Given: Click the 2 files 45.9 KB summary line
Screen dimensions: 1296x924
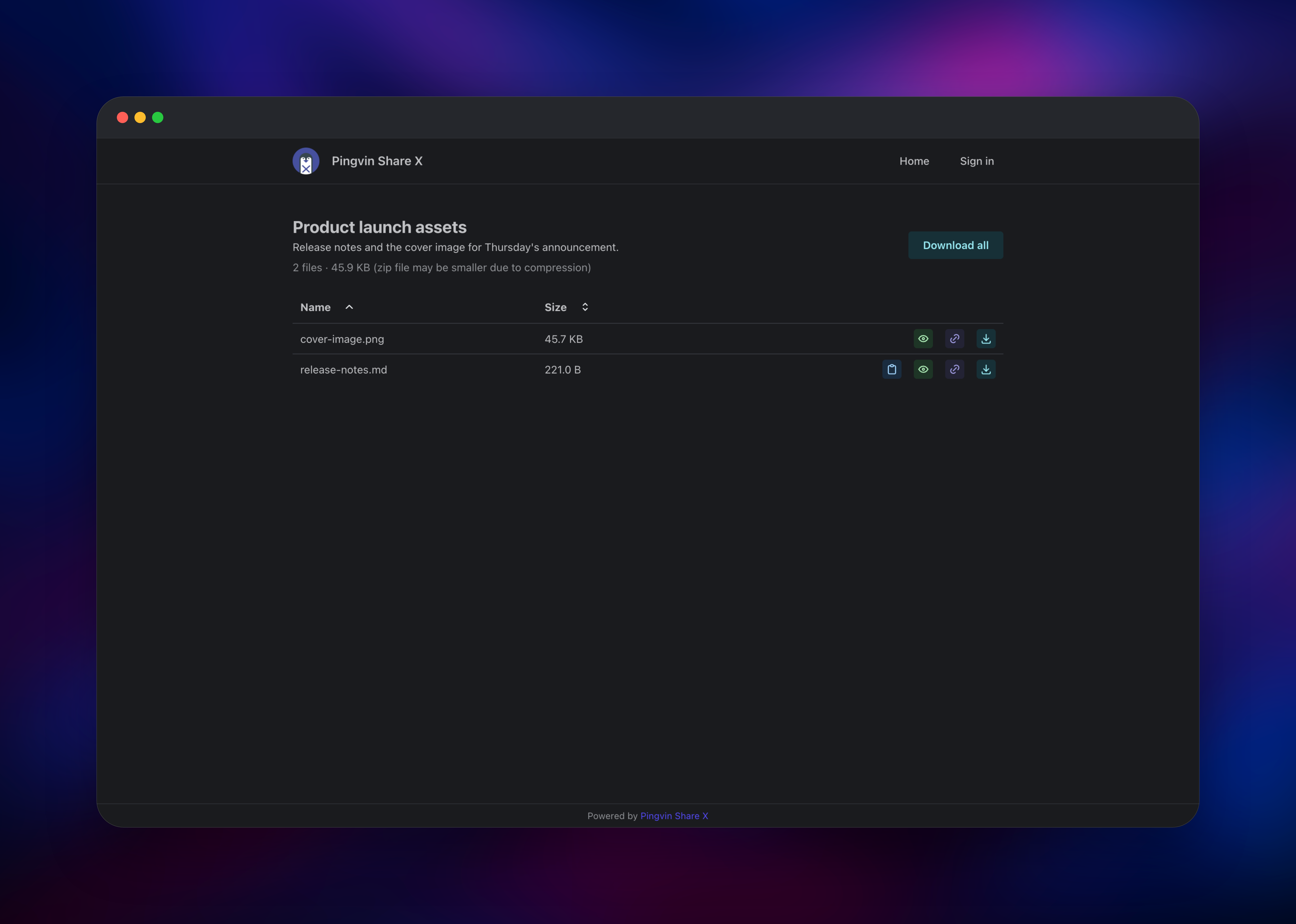Looking at the screenshot, I should point(442,267).
